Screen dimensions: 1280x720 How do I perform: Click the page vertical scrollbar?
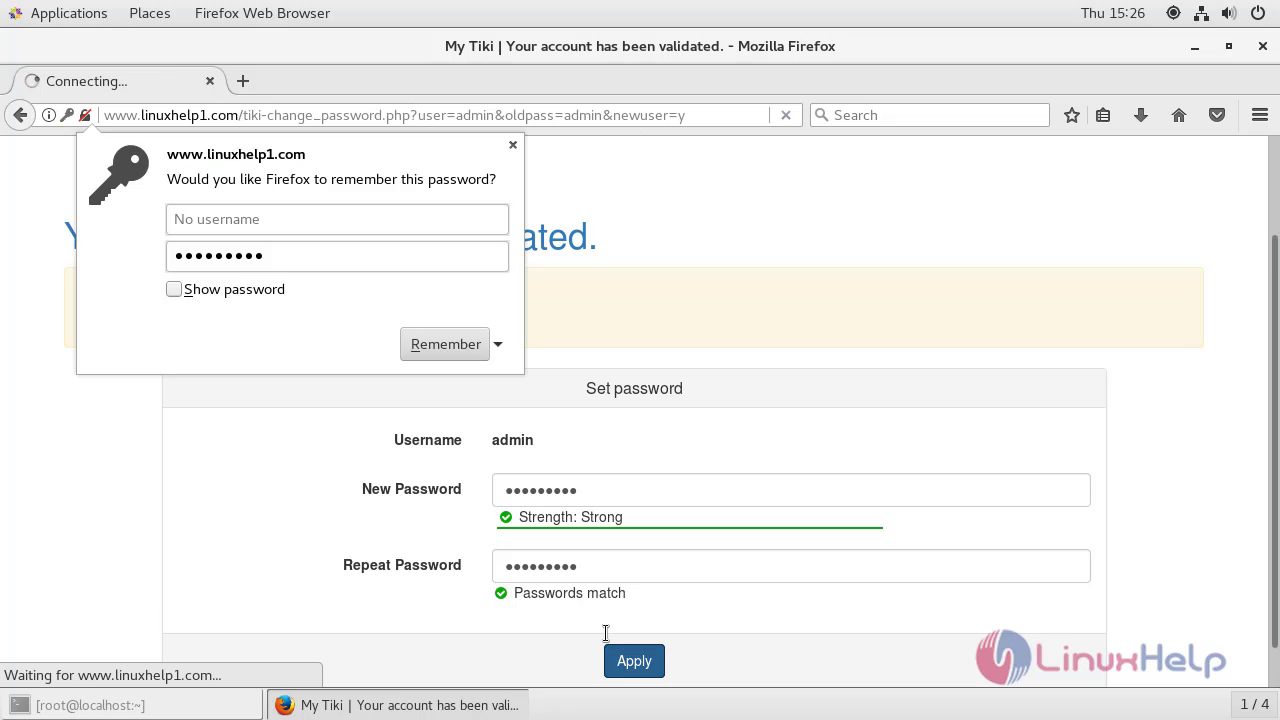click(1274, 440)
